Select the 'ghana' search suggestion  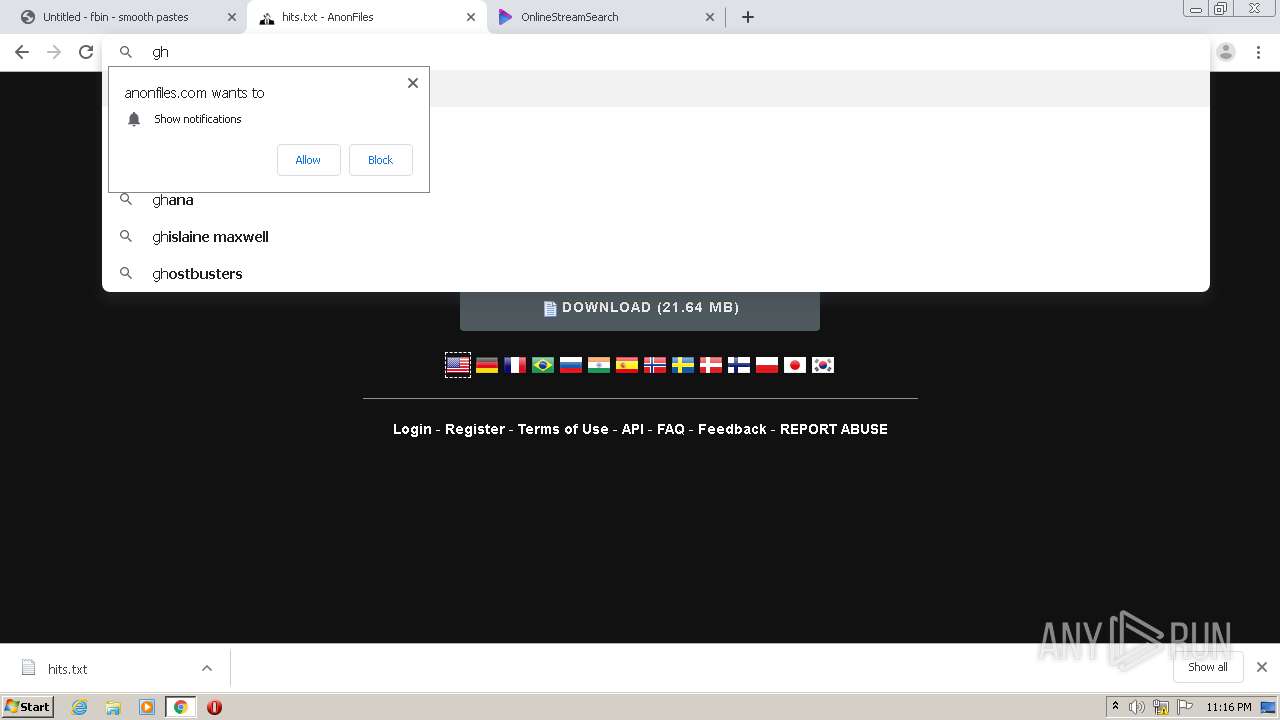coord(655,200)
